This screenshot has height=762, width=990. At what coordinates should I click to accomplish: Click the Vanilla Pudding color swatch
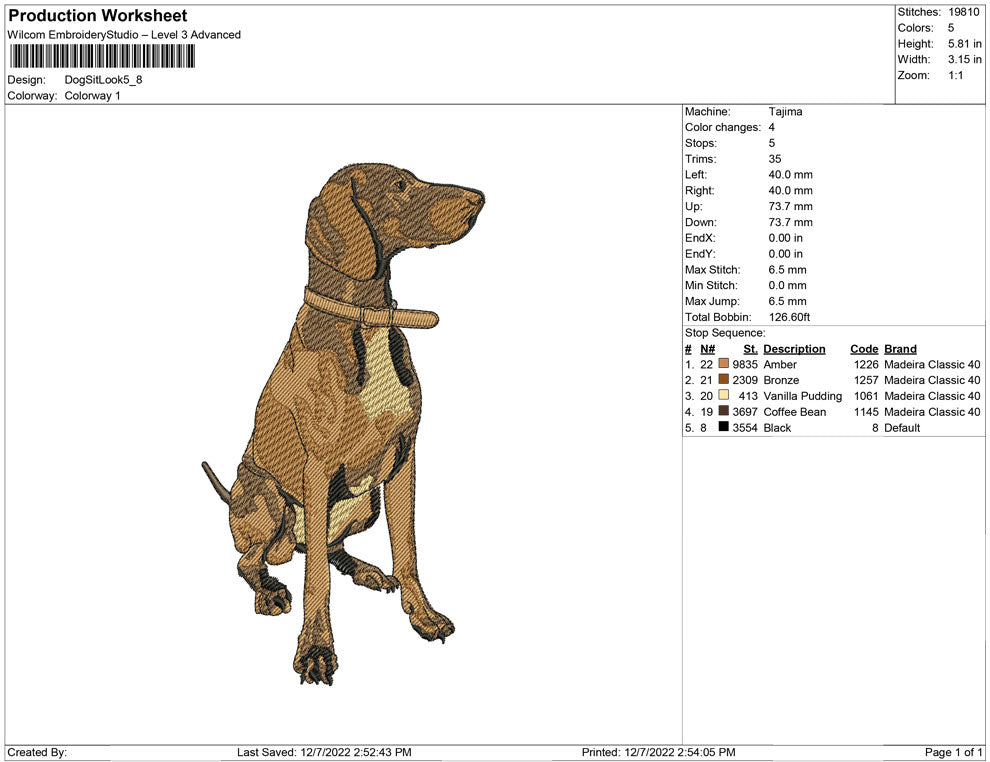724,395
